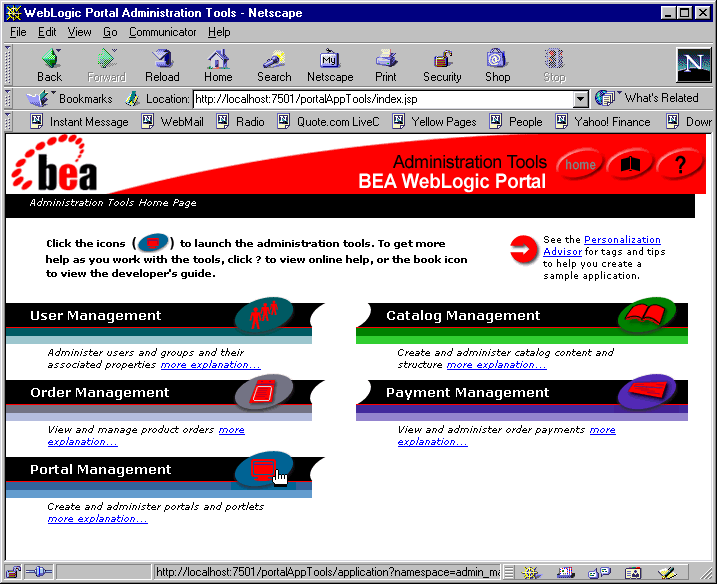717x584 pixels.
Task: Click the Payment Management heading
Action: point(467,392)
